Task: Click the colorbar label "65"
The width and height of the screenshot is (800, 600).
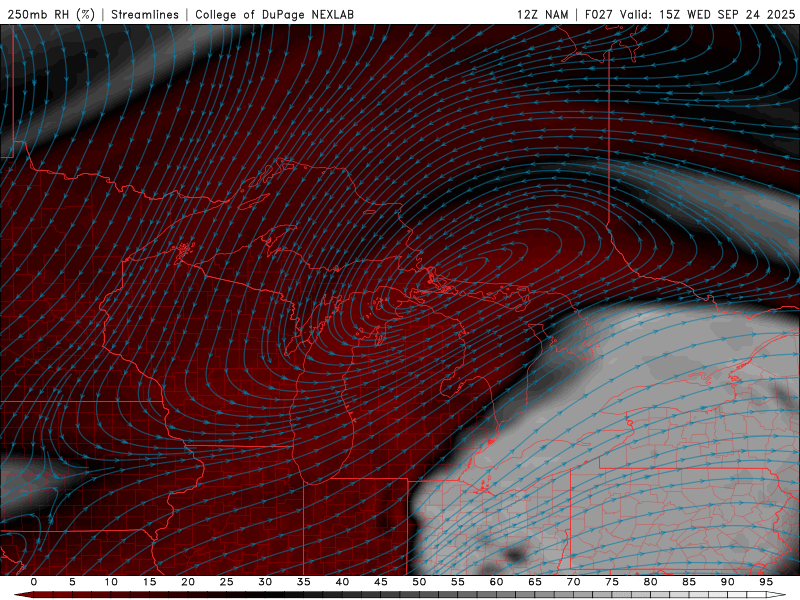Action: pos(535,582)
